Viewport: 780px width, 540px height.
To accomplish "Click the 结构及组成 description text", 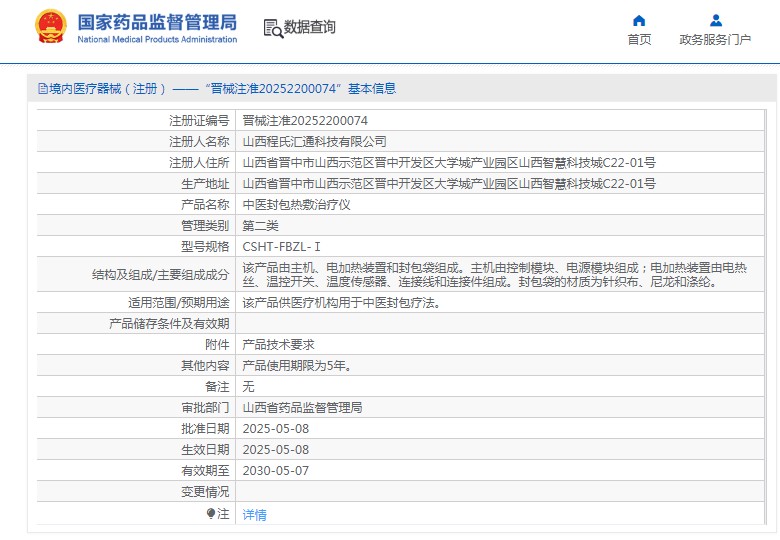I will (x=494, y=274).
